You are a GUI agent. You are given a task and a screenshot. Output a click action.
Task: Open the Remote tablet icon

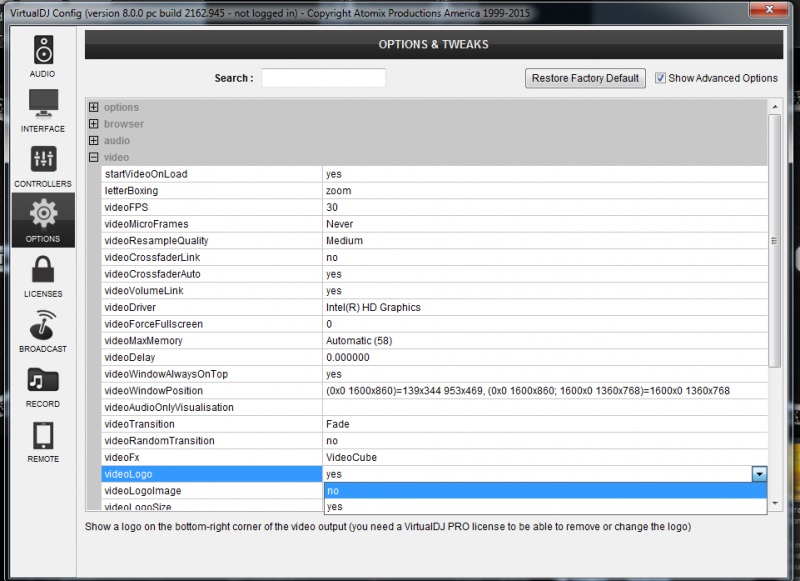(43, 436)
